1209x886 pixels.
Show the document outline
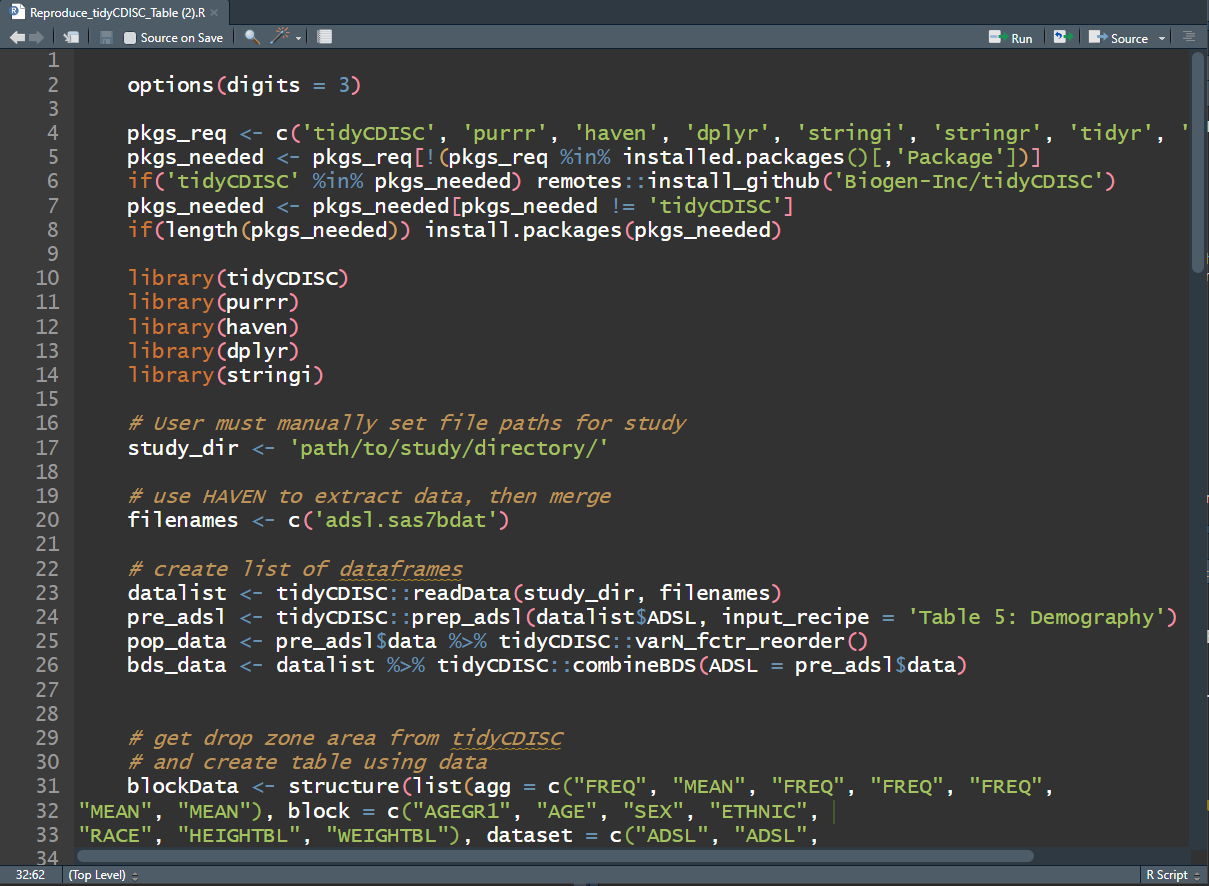[1188, 37]
